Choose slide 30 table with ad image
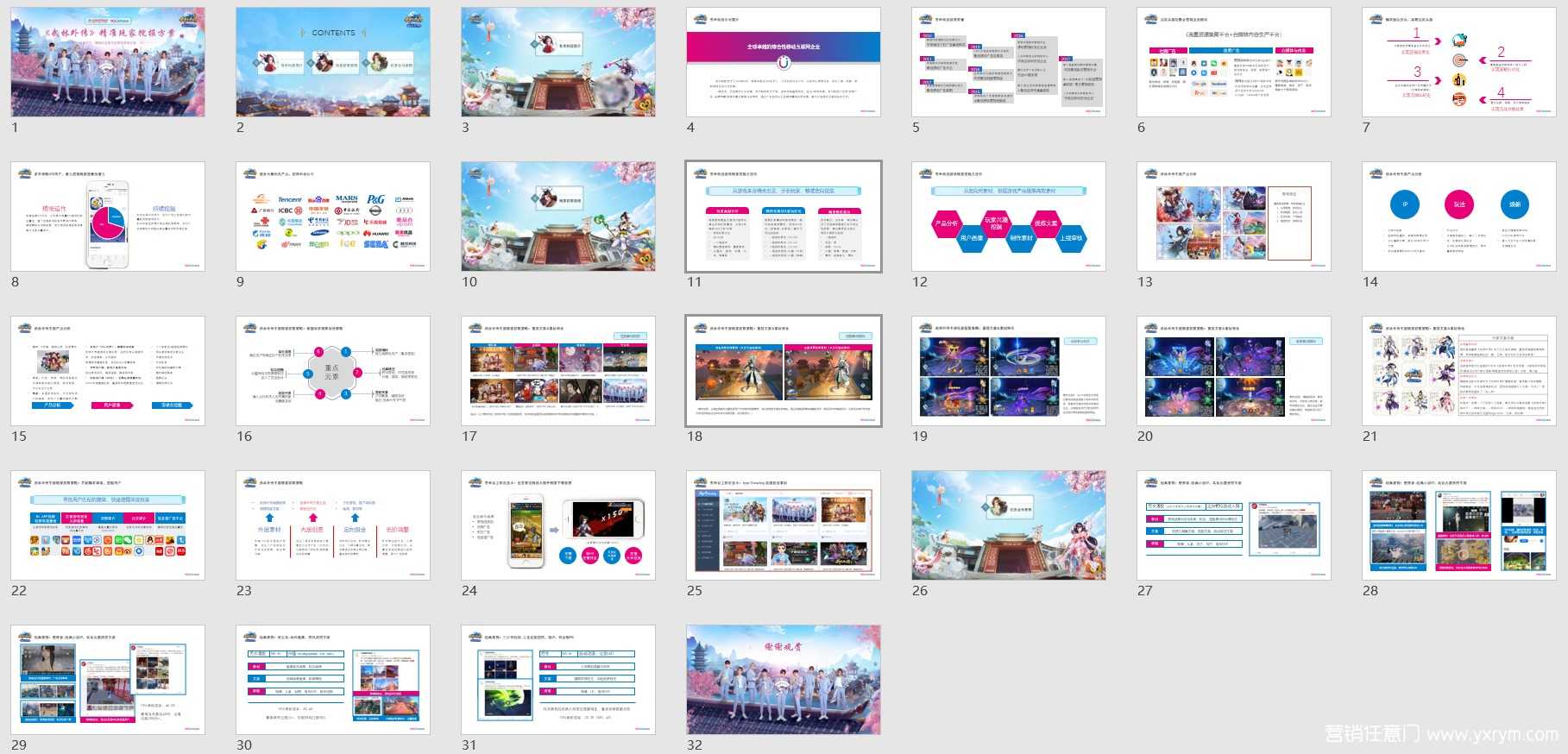Viewport: 1568px width, 754px height. point(333,680)
